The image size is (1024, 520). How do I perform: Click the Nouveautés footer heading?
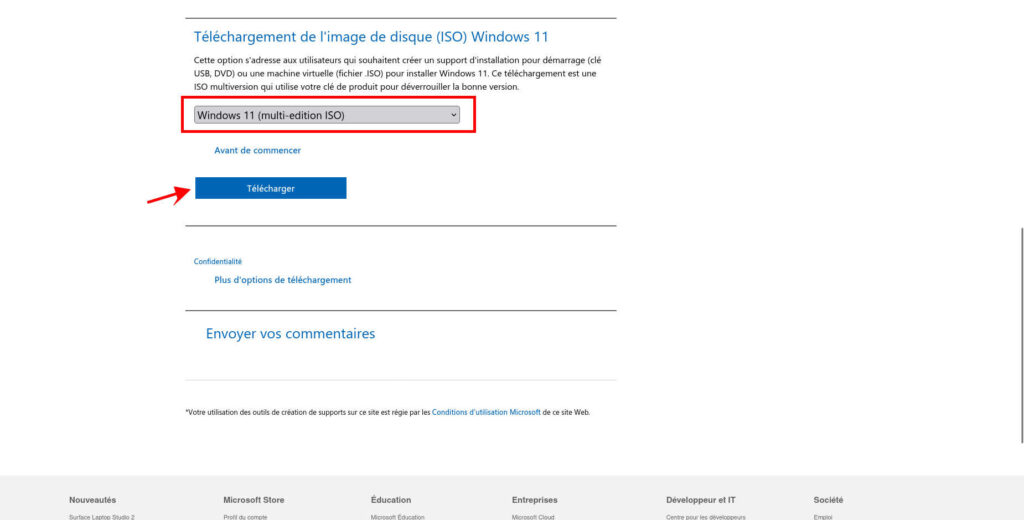92,500
